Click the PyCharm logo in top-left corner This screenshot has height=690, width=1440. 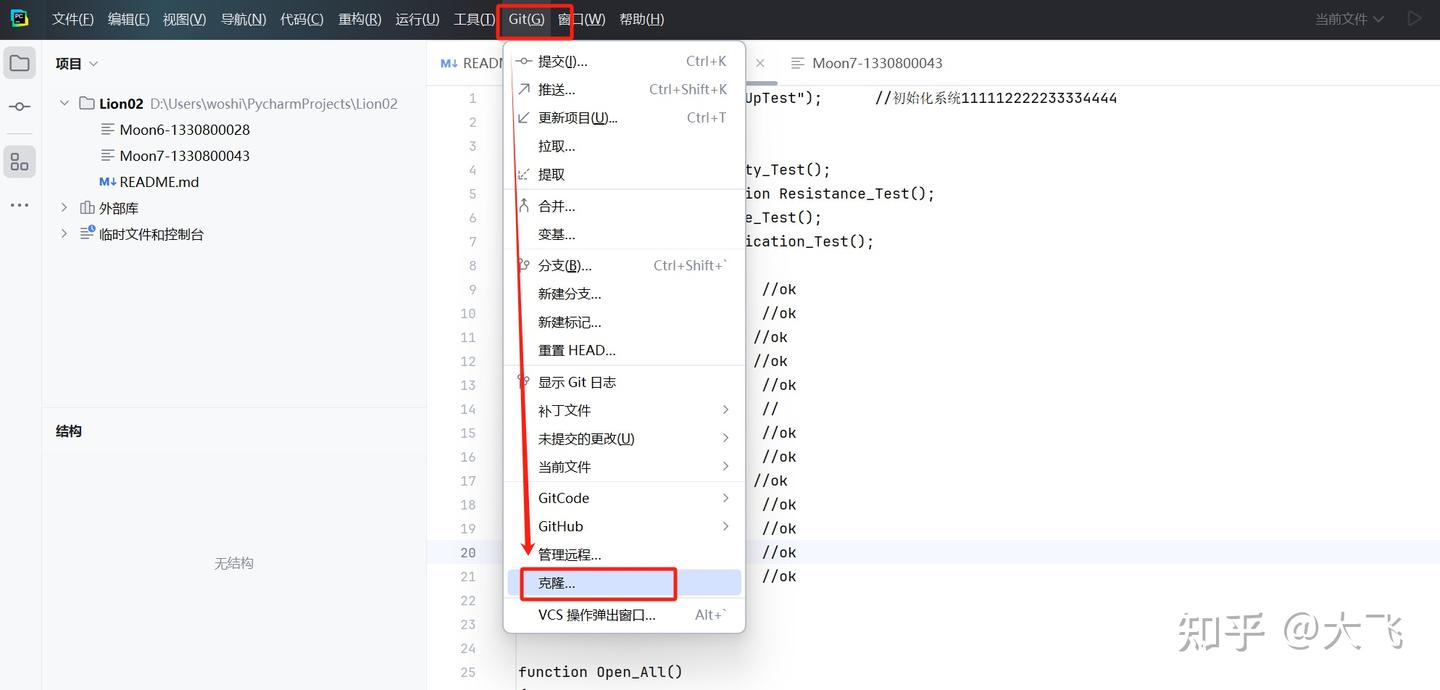point(19,18)
